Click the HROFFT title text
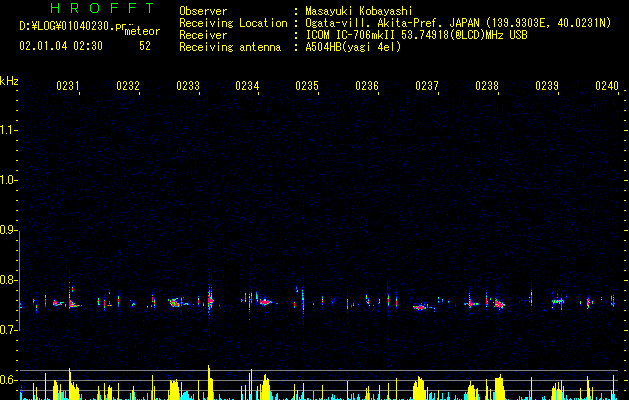Viewport: 629px width, 400px height. (x=103, y=8)
